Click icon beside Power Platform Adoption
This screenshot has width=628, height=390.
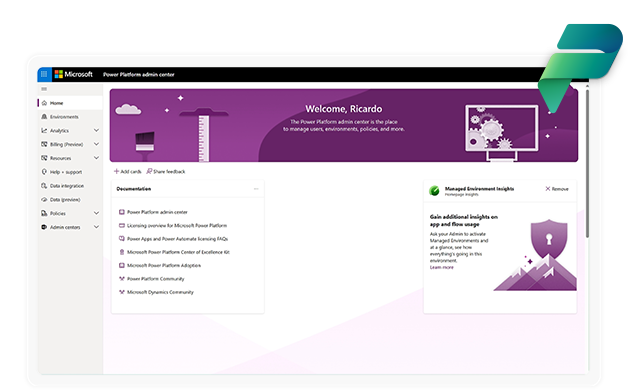click(x=122, y=265)
